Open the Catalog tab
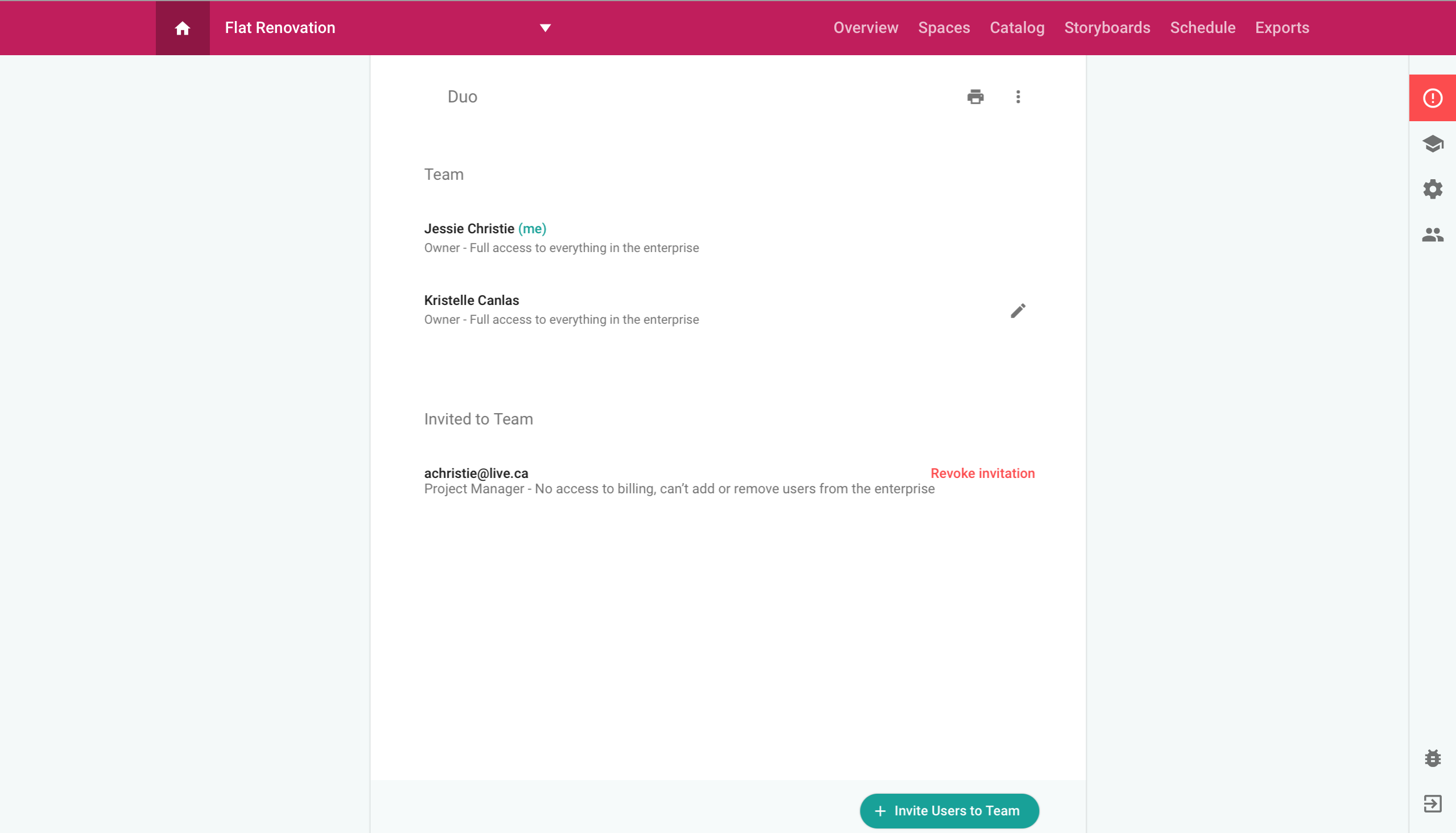The height and width of the screenshot is (833, 1456). coord(1017,28)
